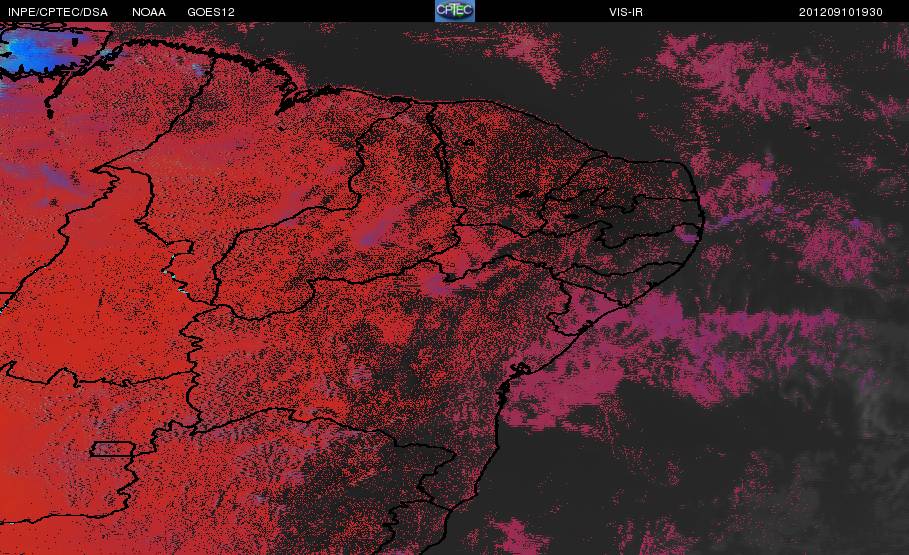This screenshot has height=555, width=909.
Task: Click the 201209101930 timestamp
Action: pyautogui.click(x=841, y=12)
